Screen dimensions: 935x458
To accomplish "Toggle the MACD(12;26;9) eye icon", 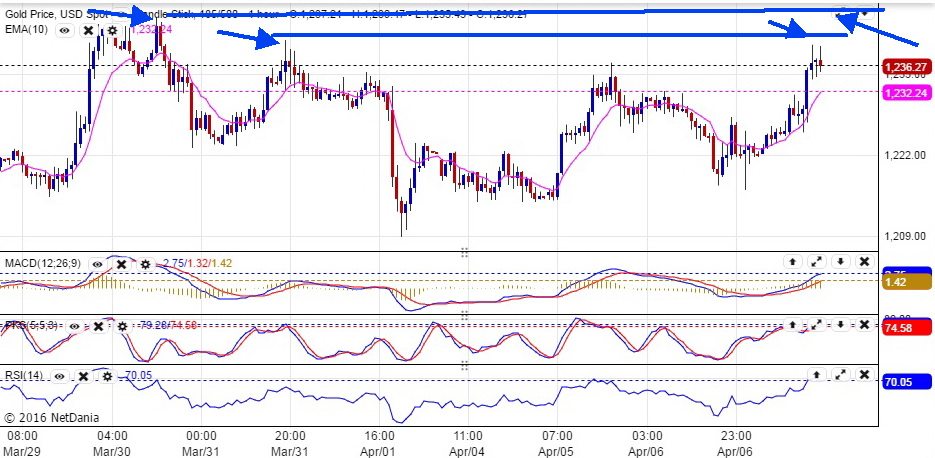I will point(98,264).
